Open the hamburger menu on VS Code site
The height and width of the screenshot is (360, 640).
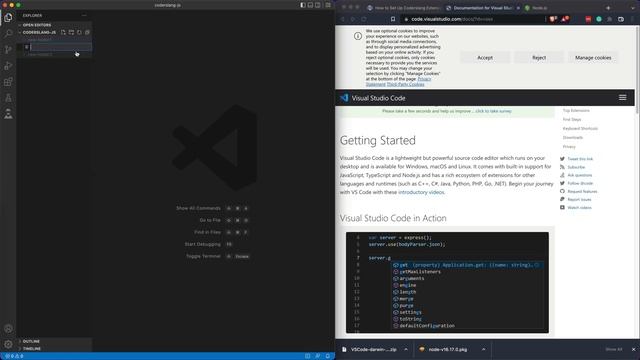[622, 98]
